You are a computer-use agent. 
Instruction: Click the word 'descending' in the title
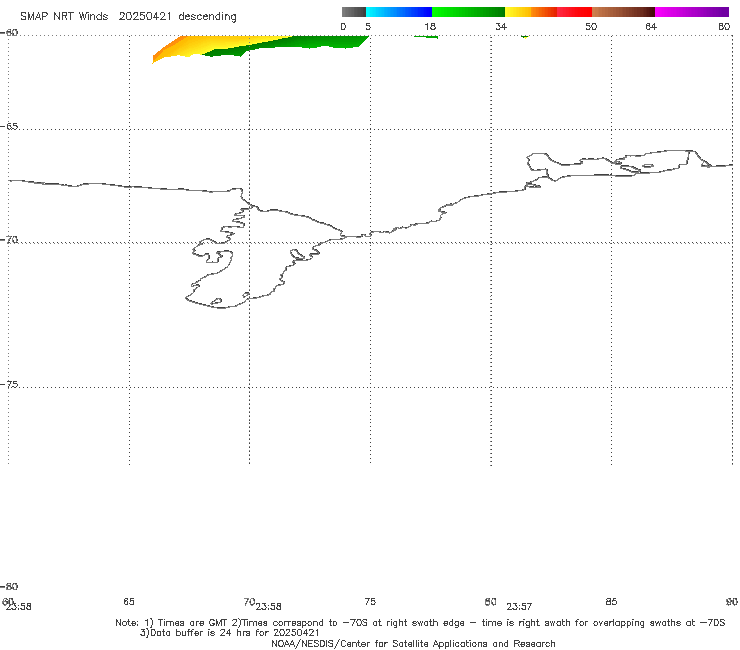tap(208, 17)
